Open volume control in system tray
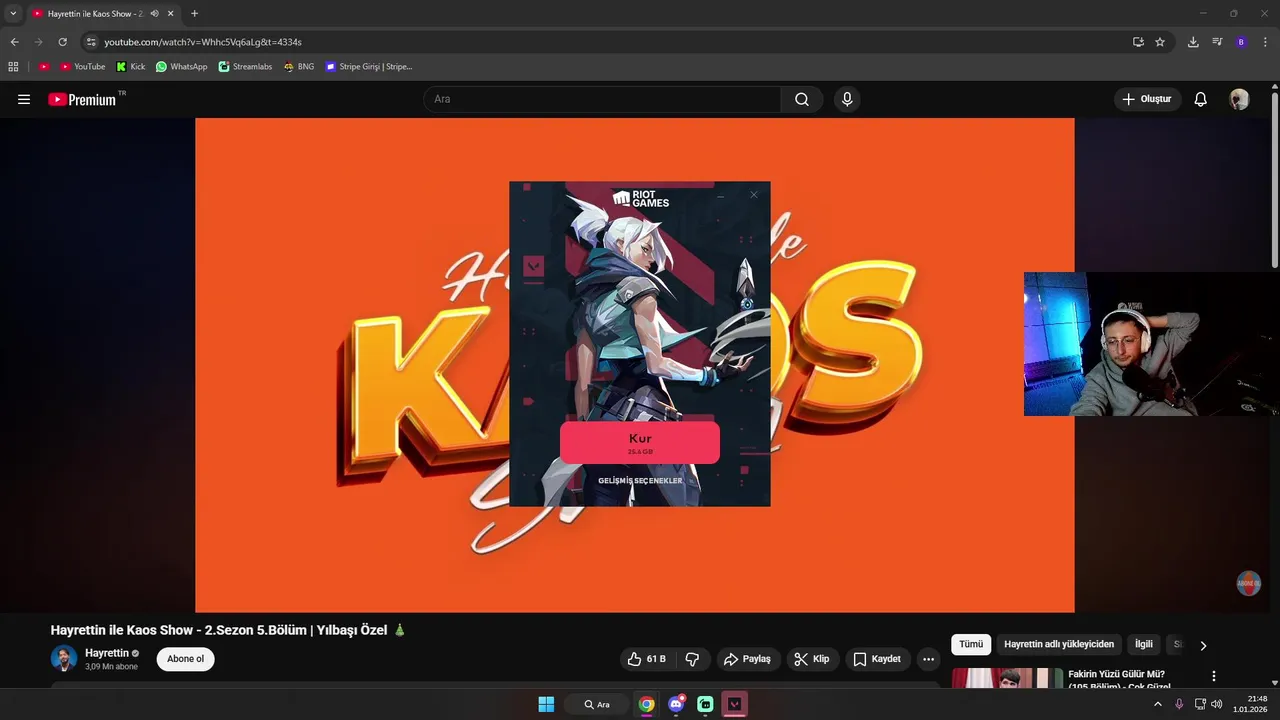Viewport: 1280px width, 720px height. click(x=1217, y=704)
